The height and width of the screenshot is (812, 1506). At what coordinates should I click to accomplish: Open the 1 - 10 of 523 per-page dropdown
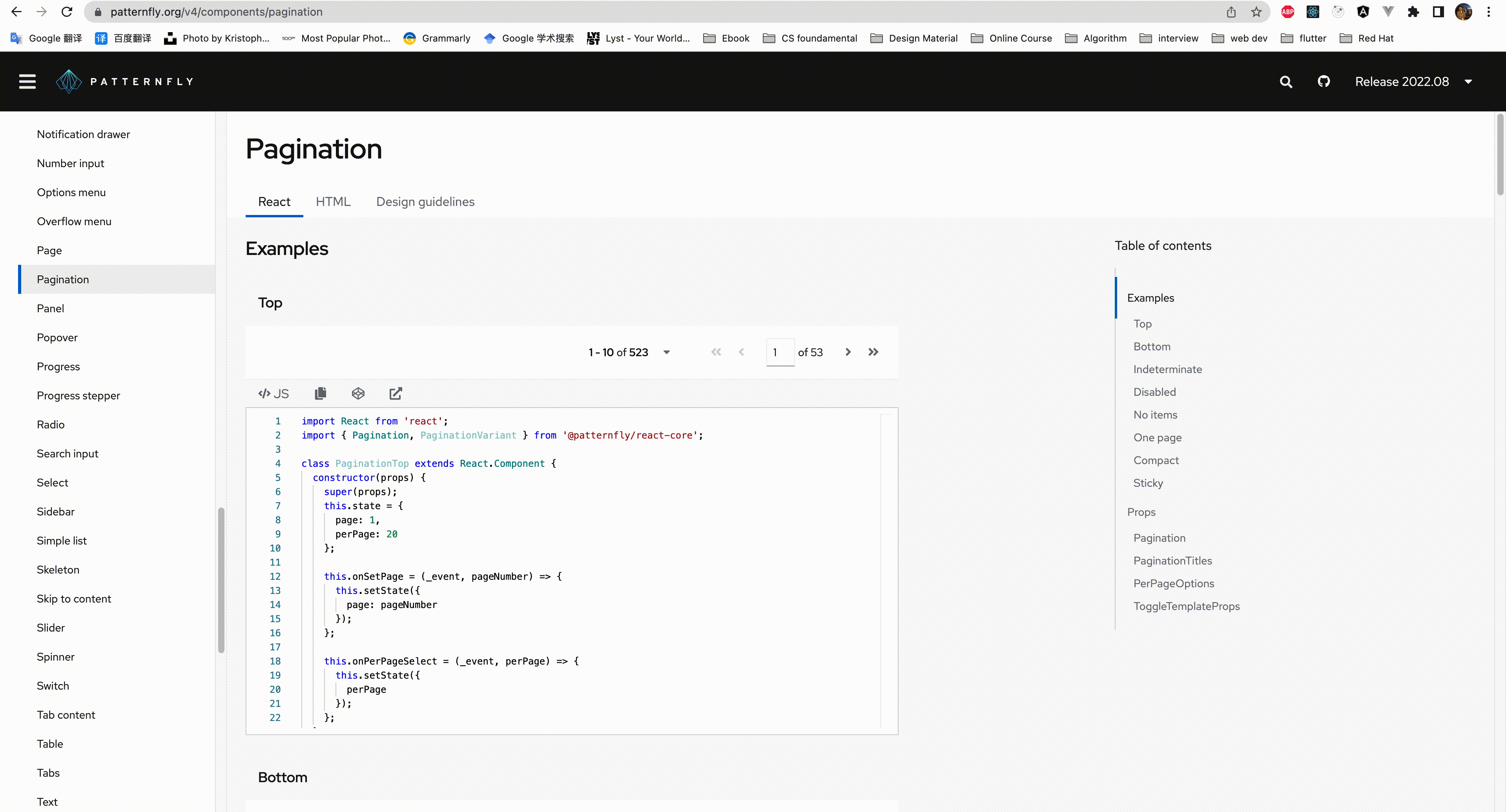tap(629, 352)
